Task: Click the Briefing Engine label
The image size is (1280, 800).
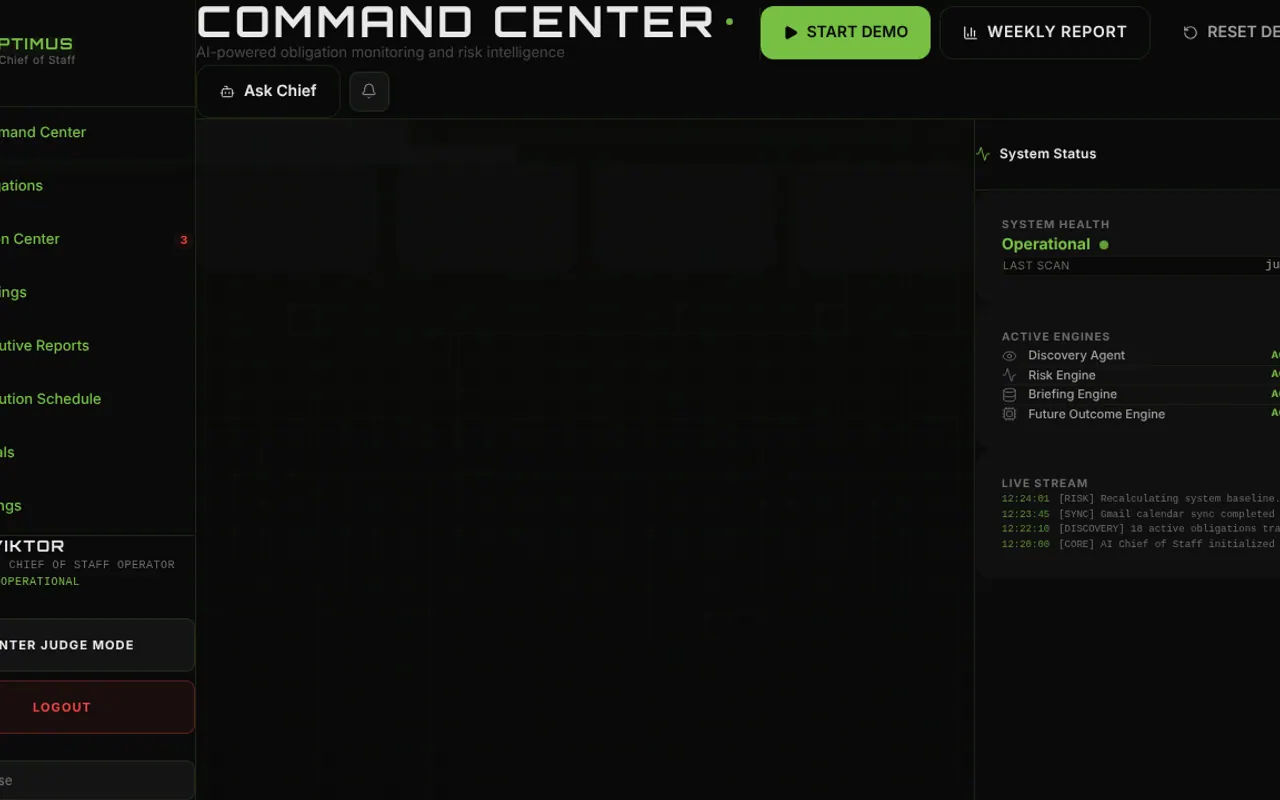Action: pyautogui.click(x=1072, y=394)
